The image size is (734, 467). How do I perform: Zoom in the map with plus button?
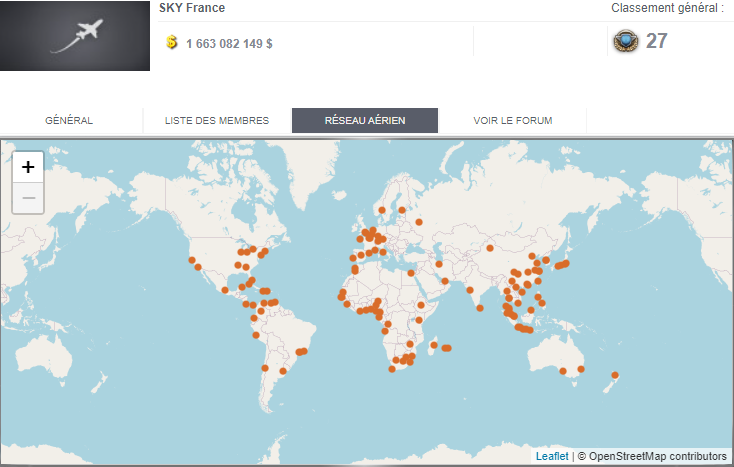pos(28,167)
